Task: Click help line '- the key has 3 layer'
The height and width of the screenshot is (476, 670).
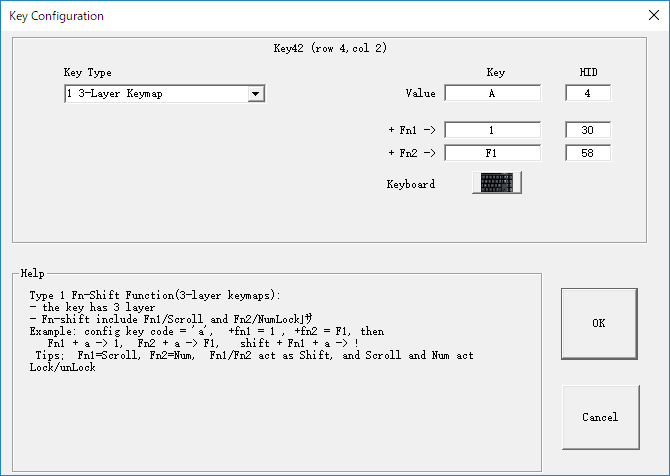Action: tap(92, 307)
